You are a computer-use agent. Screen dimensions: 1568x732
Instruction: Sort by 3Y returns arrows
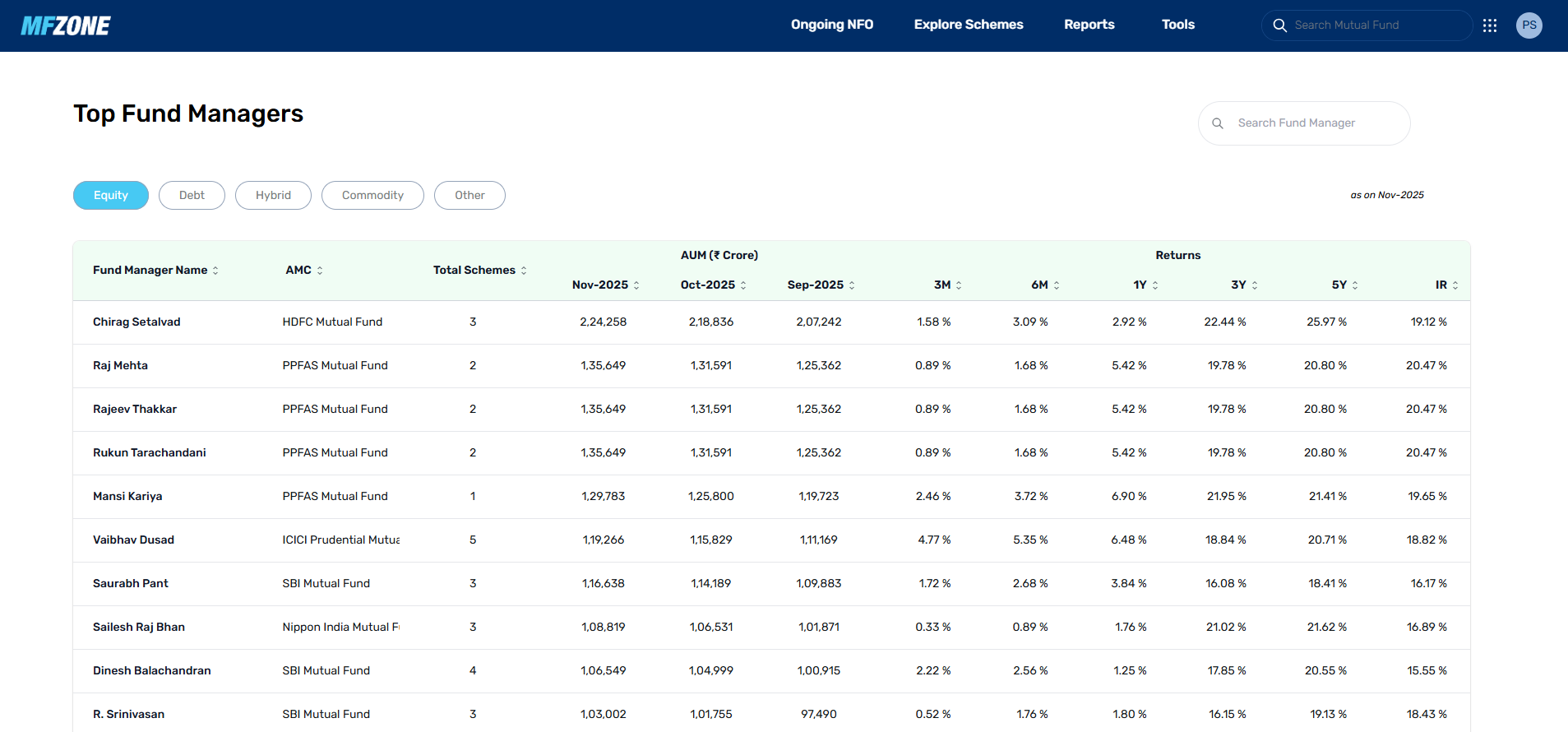pyautogui.click(x=1255, y=285)
